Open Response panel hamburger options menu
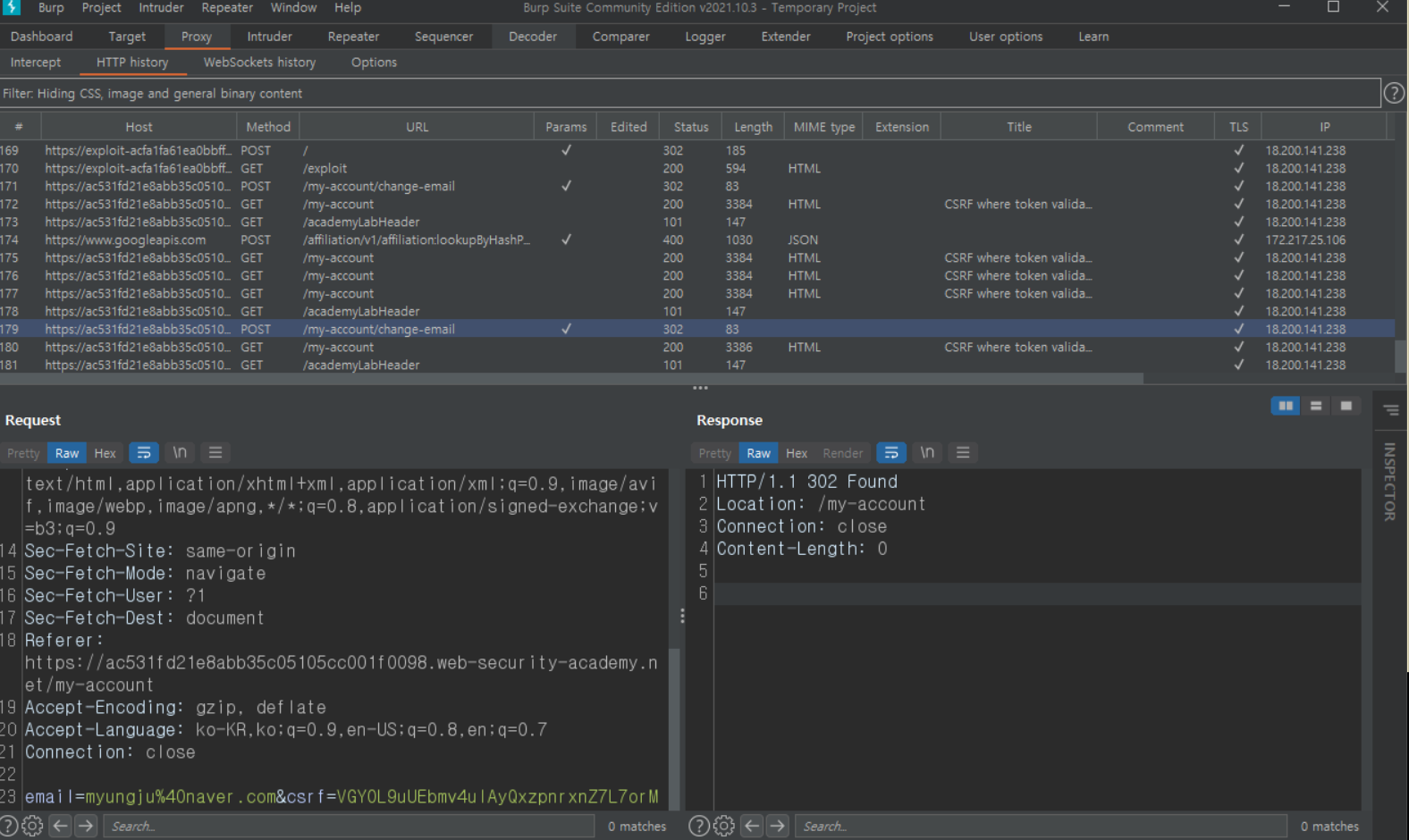The width and height of the screenshot is (1409, 840). pos(963,453)
